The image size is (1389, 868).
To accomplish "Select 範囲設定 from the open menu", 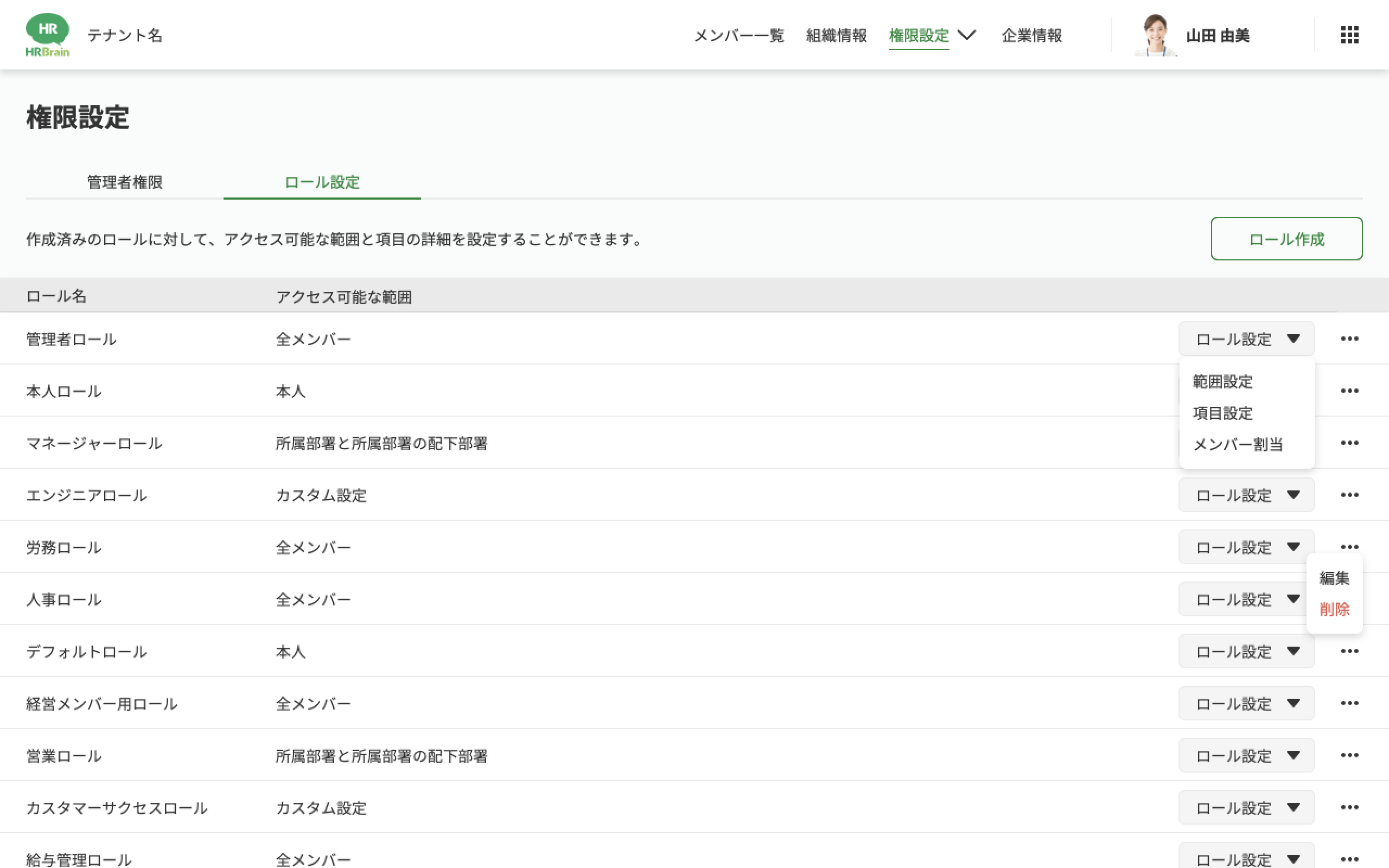I will coord(1222,382).
